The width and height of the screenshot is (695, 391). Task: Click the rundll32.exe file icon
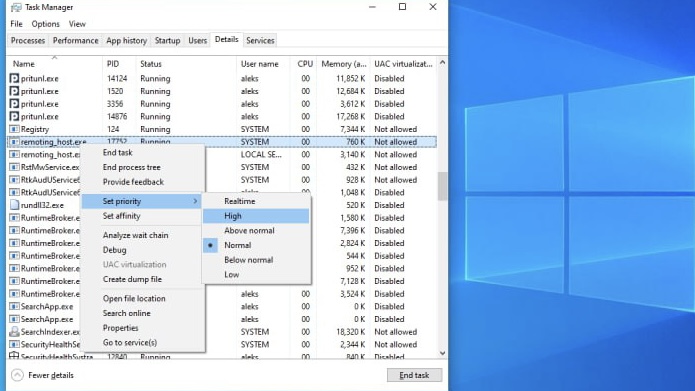coord(14,205)
